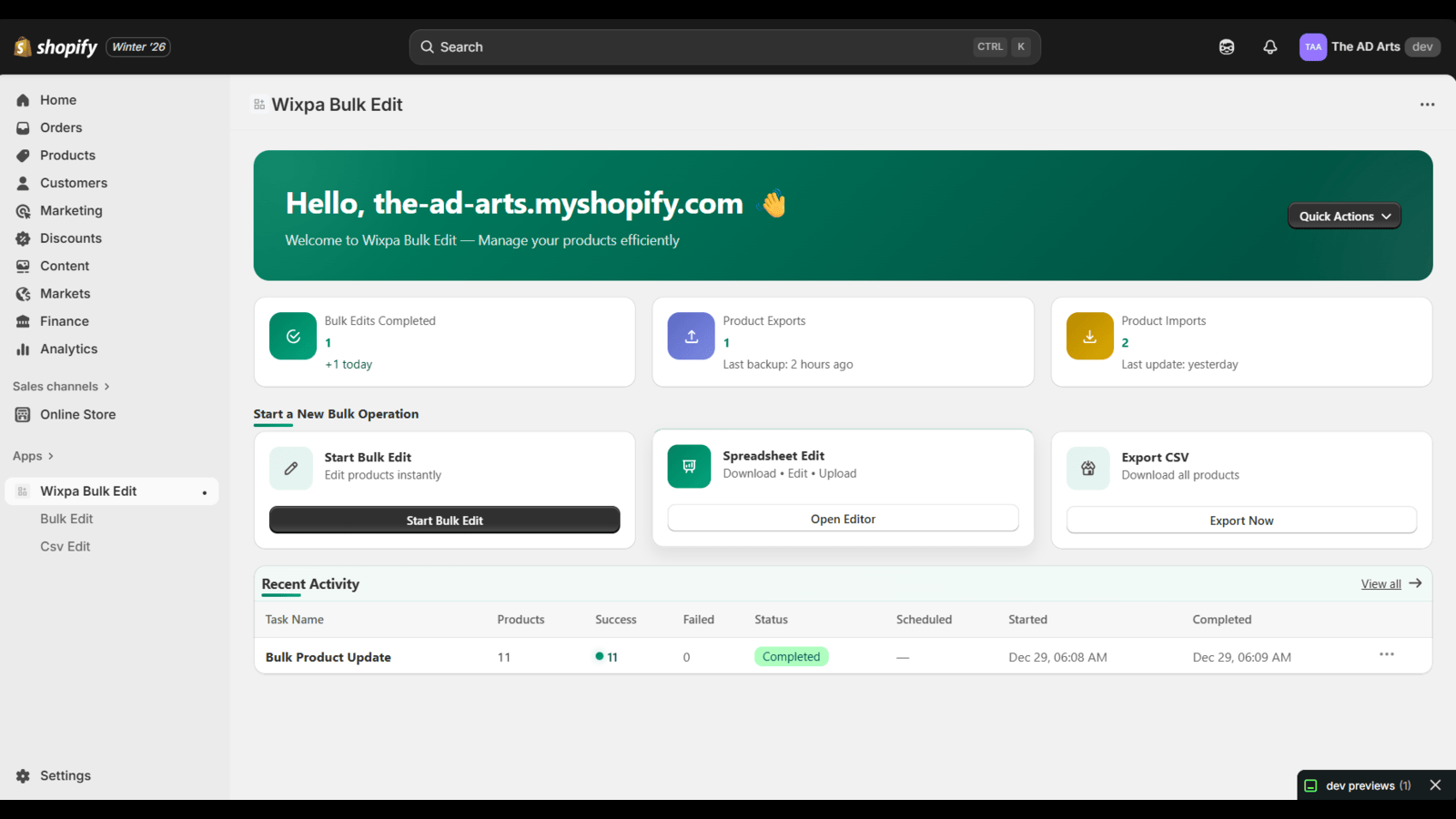Click the Completed time Dec 29, 06:09 AM
Viewport: 1456px width, 819px height.
pos(1242,657)
